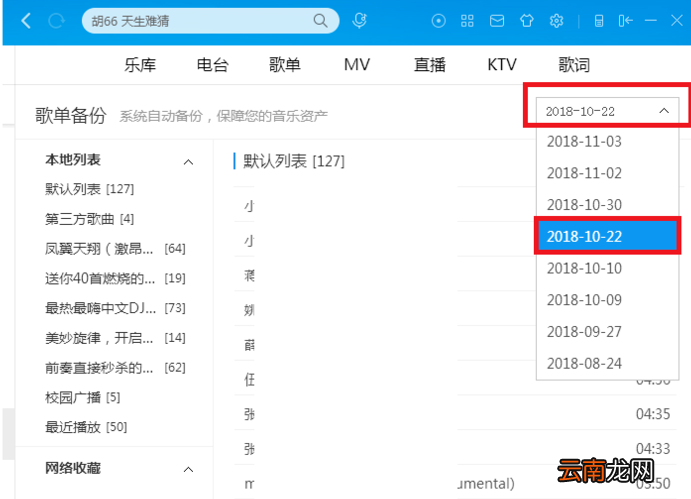691x499 pixels.
Task: Collapse the 本地列表 section chevron
Action: 188,162
